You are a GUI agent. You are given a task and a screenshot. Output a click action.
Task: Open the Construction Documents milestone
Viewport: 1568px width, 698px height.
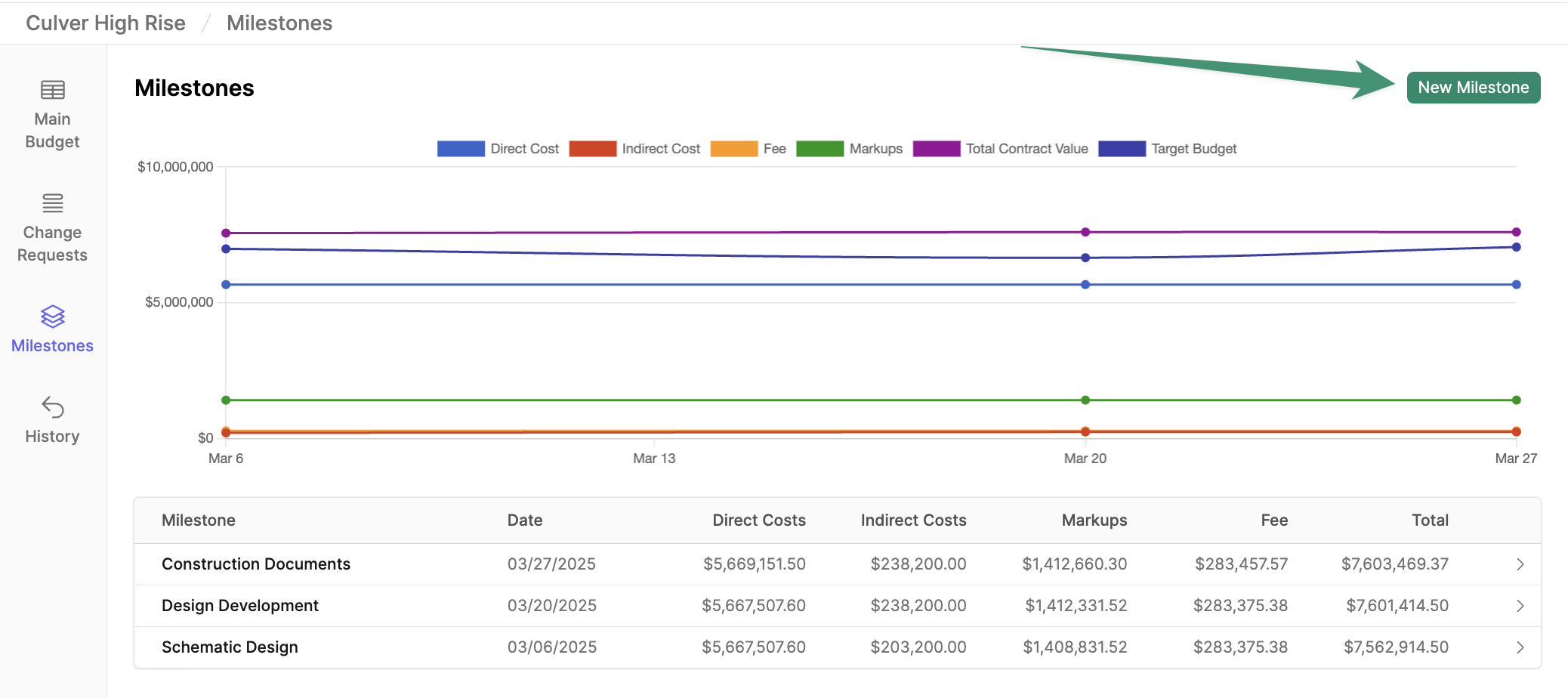(x=256, y=564)
